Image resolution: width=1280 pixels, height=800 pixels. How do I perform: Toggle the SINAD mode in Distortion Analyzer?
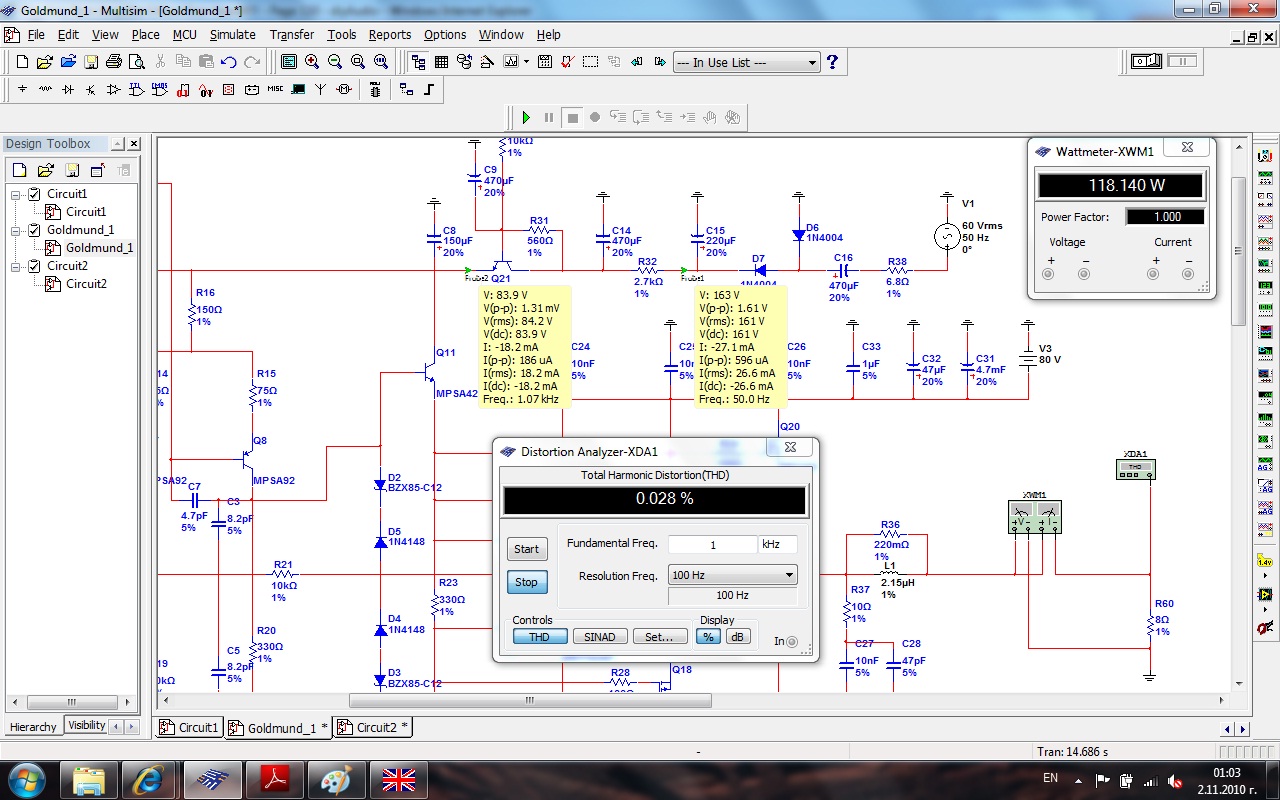point(600,637)
